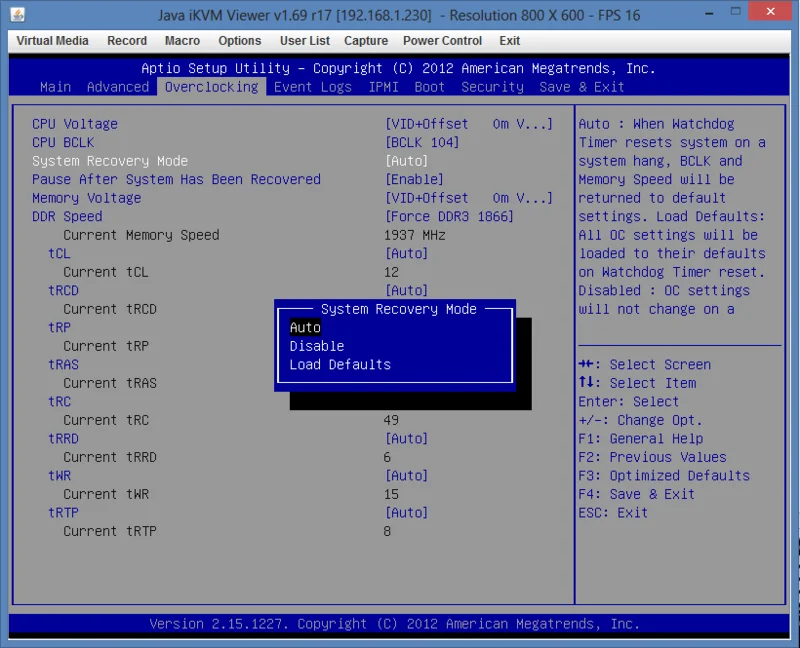This screenshot has width=800, height=648.
Task: Open the Force DDR3 1866 value
Action: point(449,216)
